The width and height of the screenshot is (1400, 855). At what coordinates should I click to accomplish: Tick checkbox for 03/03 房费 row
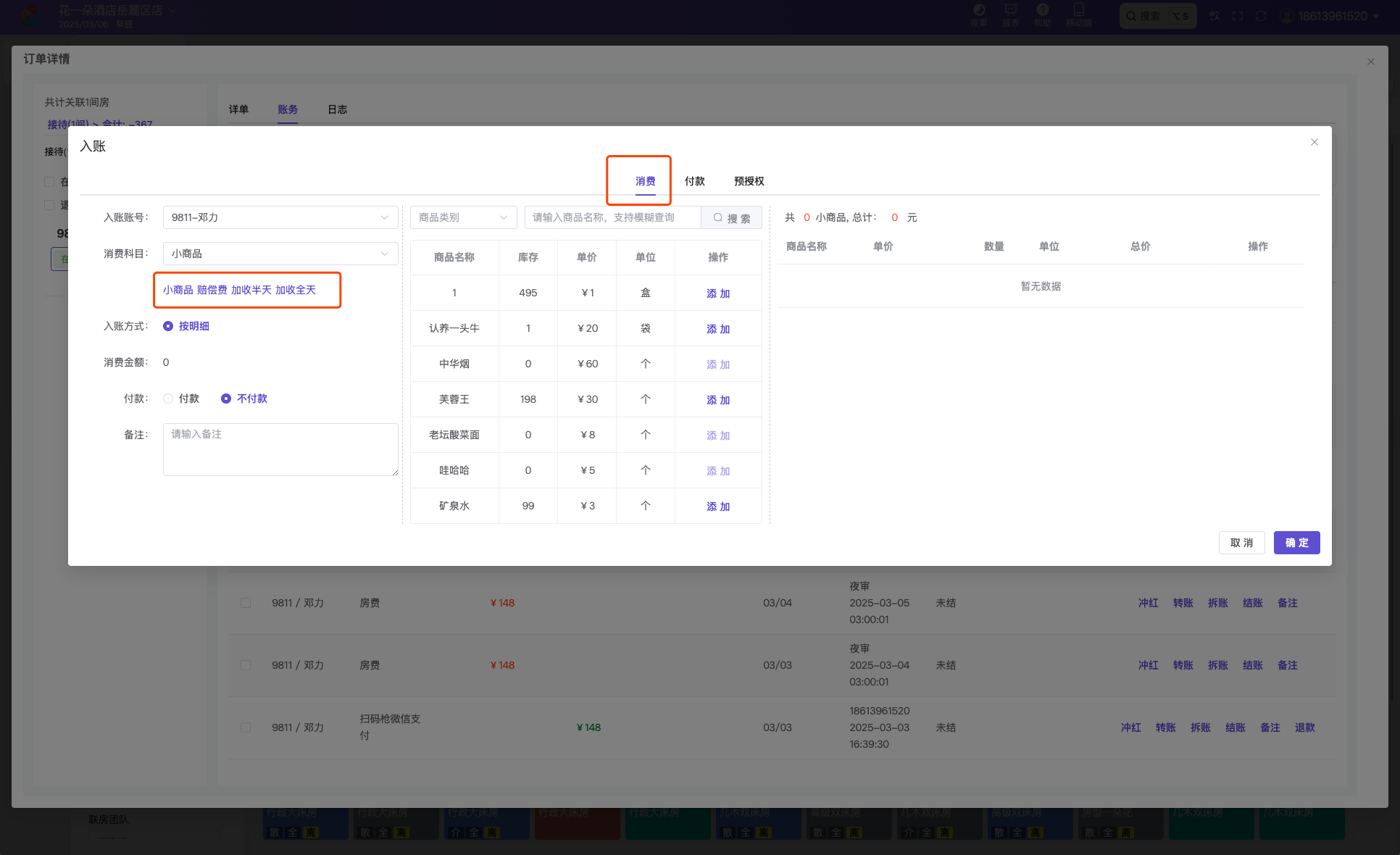[246, 665]
